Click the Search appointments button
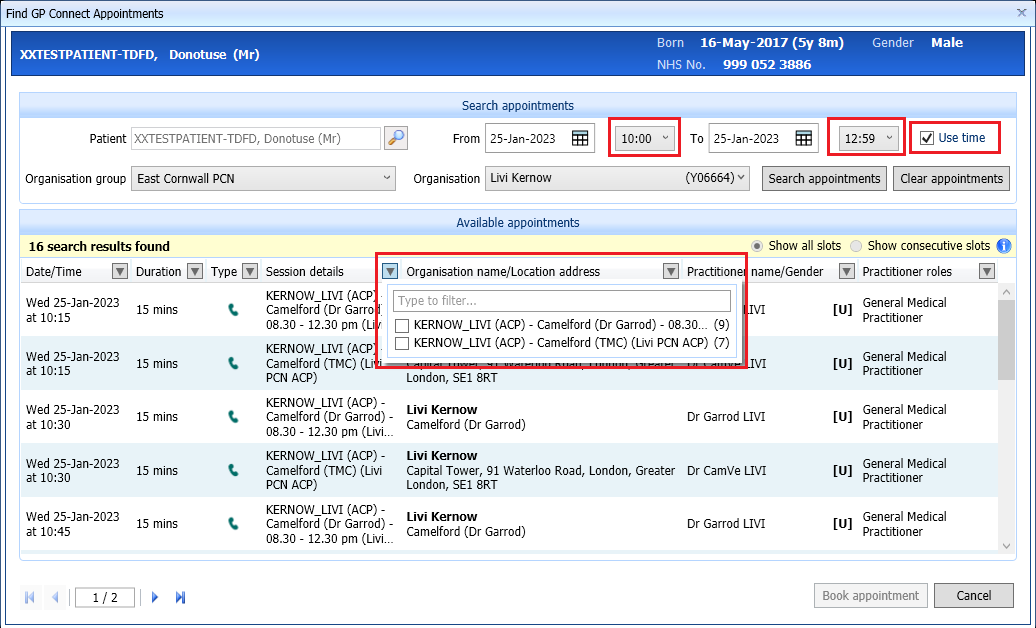 tap(824, 178)
